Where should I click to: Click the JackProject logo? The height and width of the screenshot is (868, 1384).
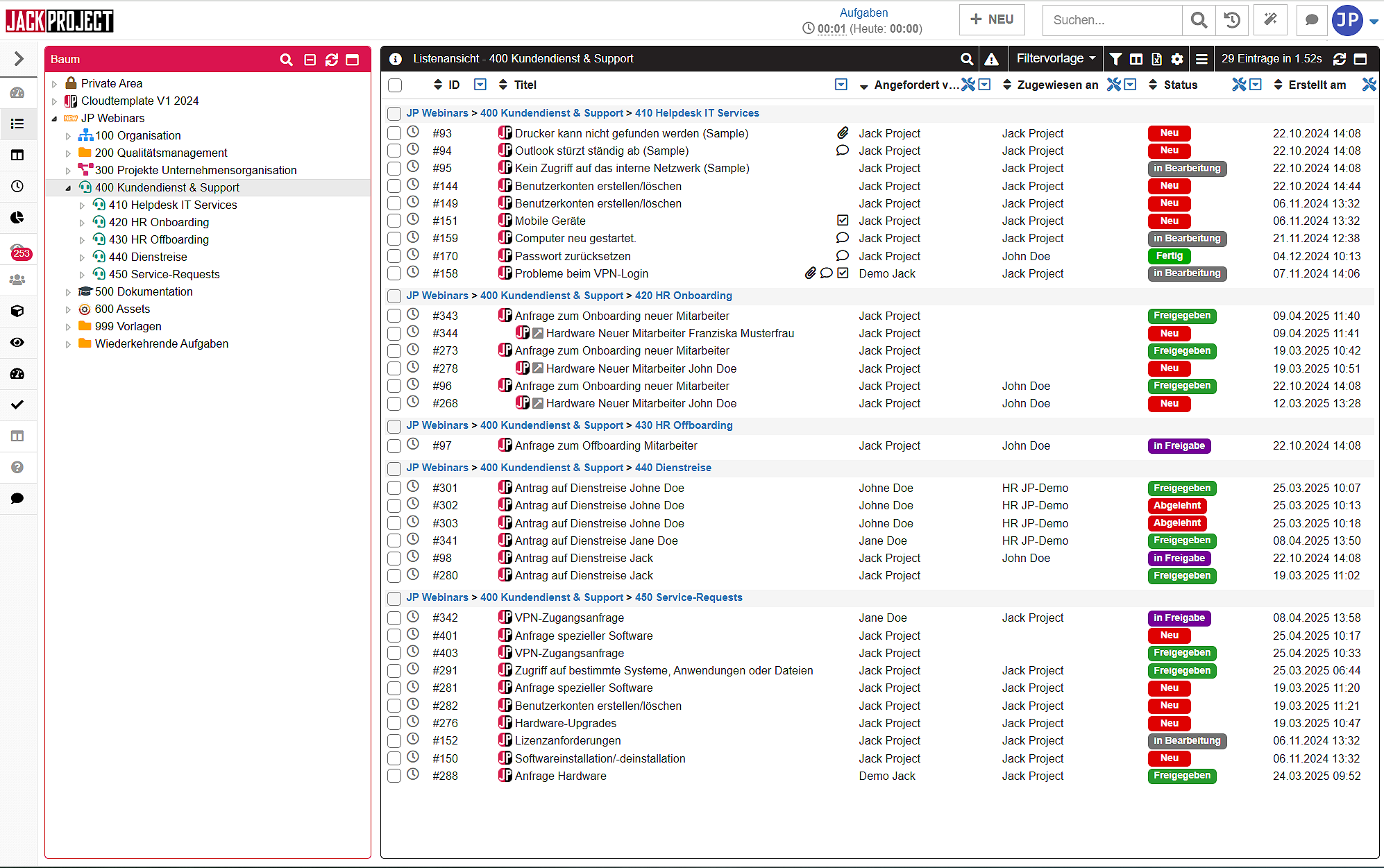60,21
